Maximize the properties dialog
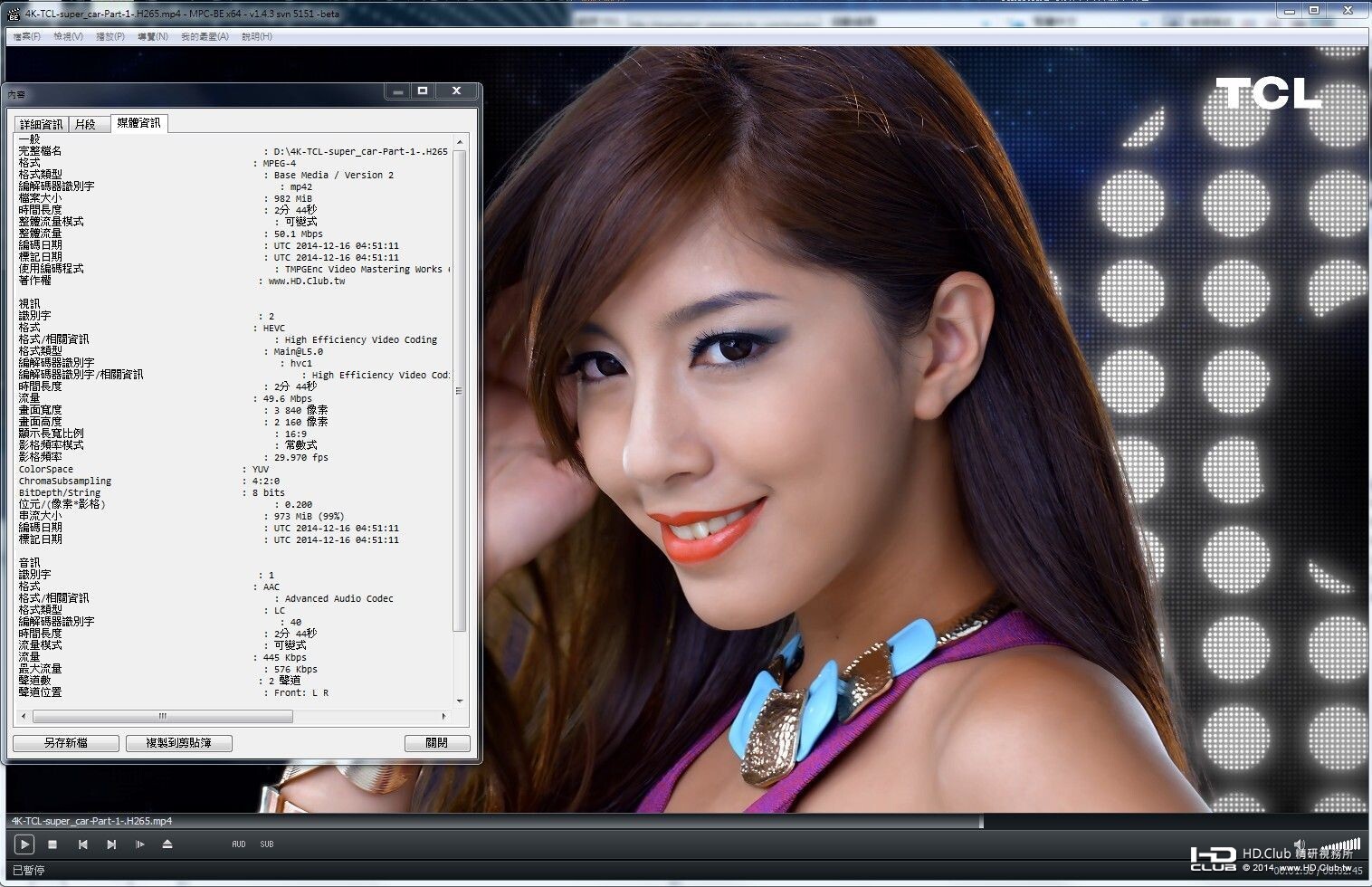1372x887 pixels. [x=423, y=91]
